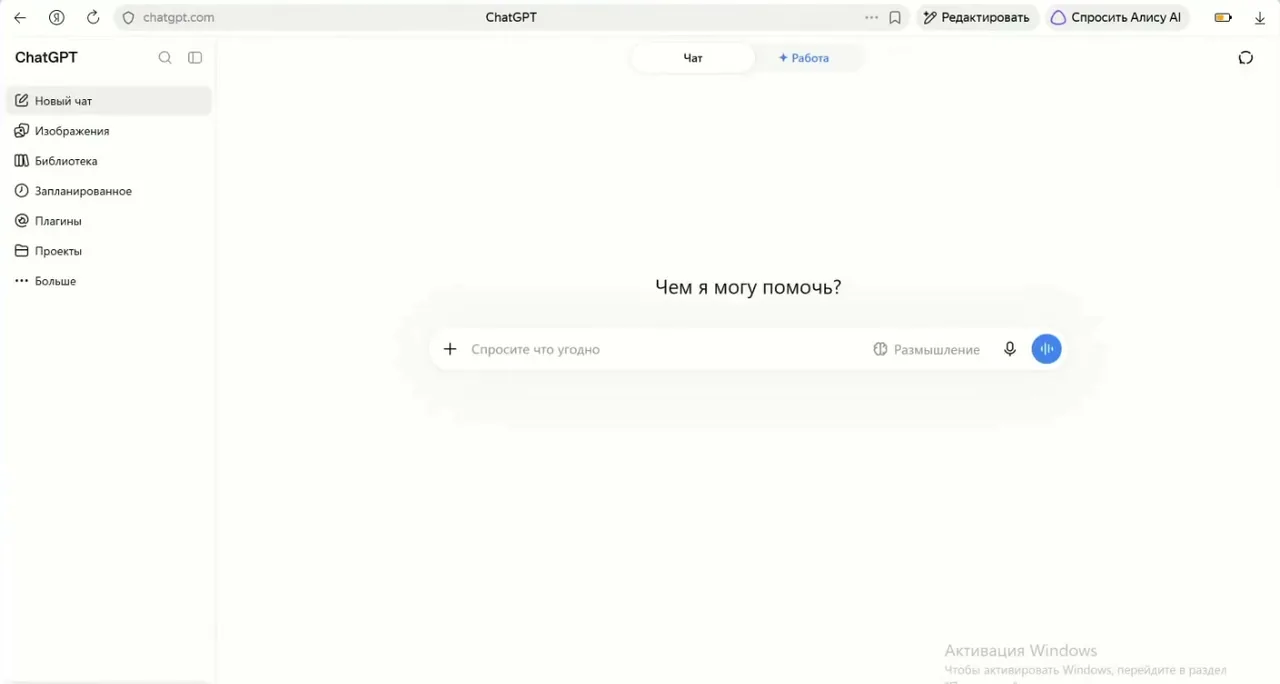Viewport: 1280px width, 684px height.
Task: Open browser downloads arrow icon
Action: 1260,17
